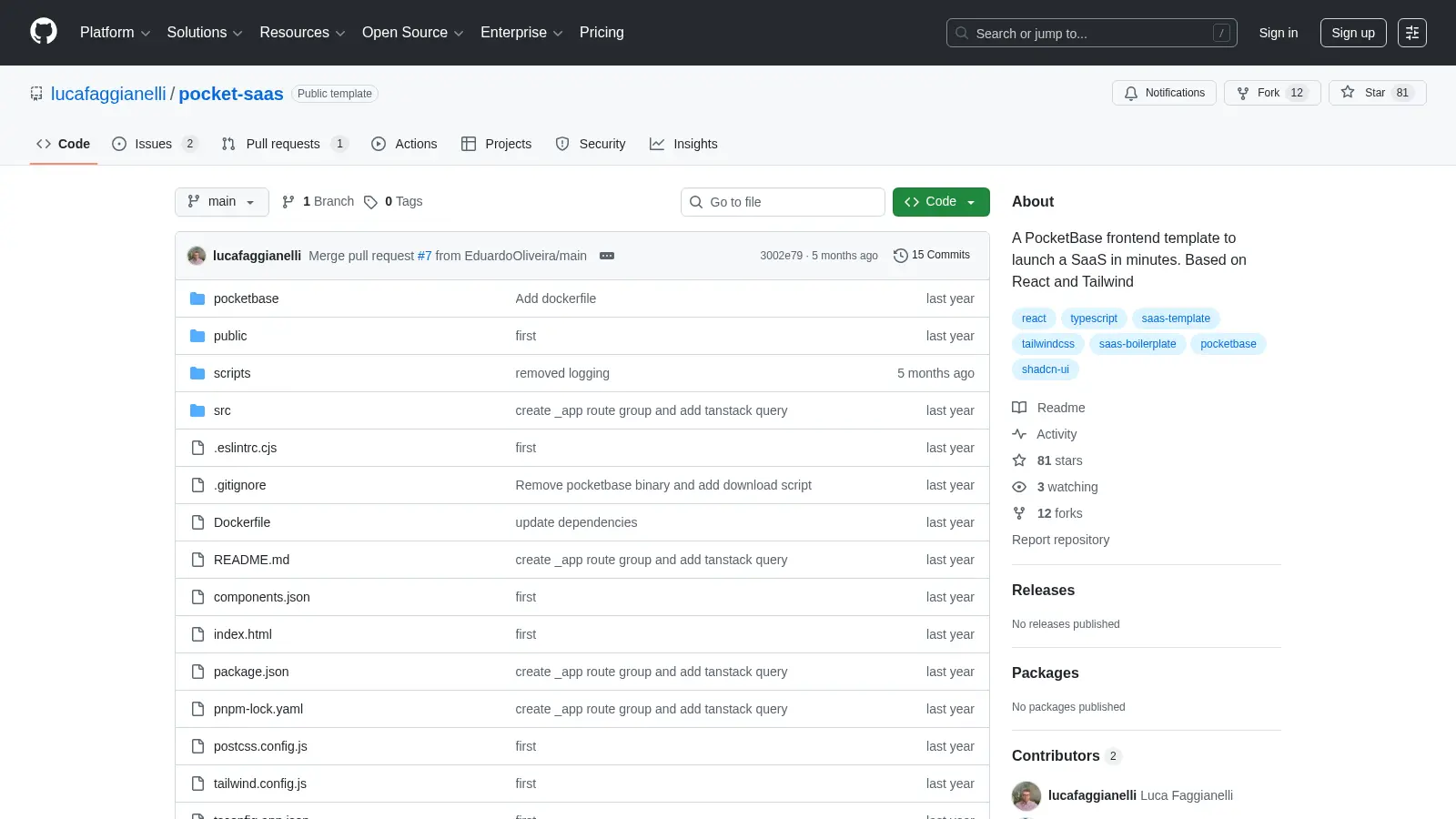Image resolution: width=1456 pixels, height=819 pixels.
Task: Click the tags label icon
Action: coord(370,202)
